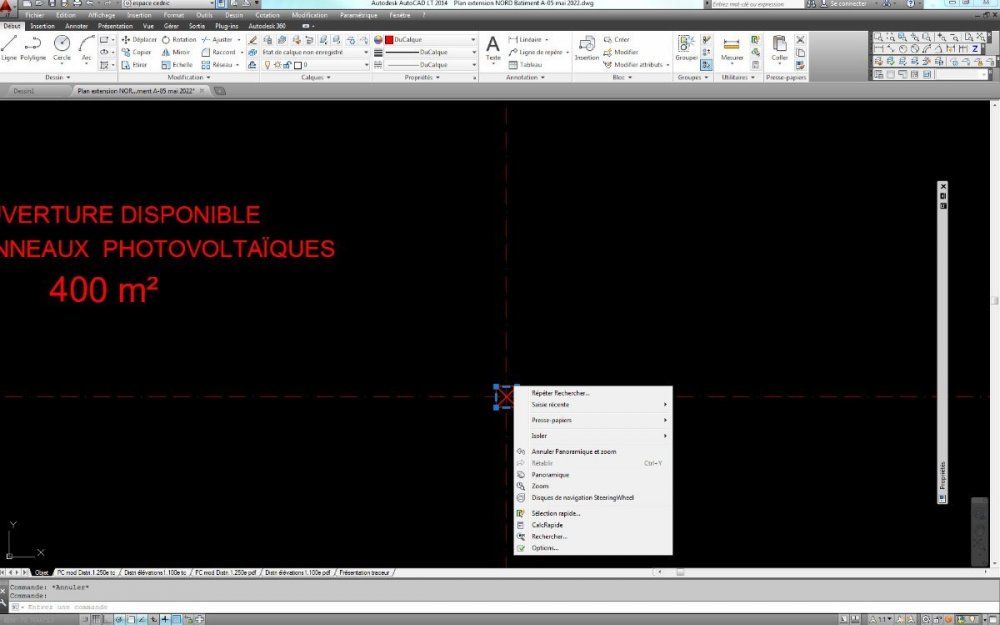
Task: Open the lineweight DuCalque dropdown
Action: pyautogui.click(x=431, y=52)
